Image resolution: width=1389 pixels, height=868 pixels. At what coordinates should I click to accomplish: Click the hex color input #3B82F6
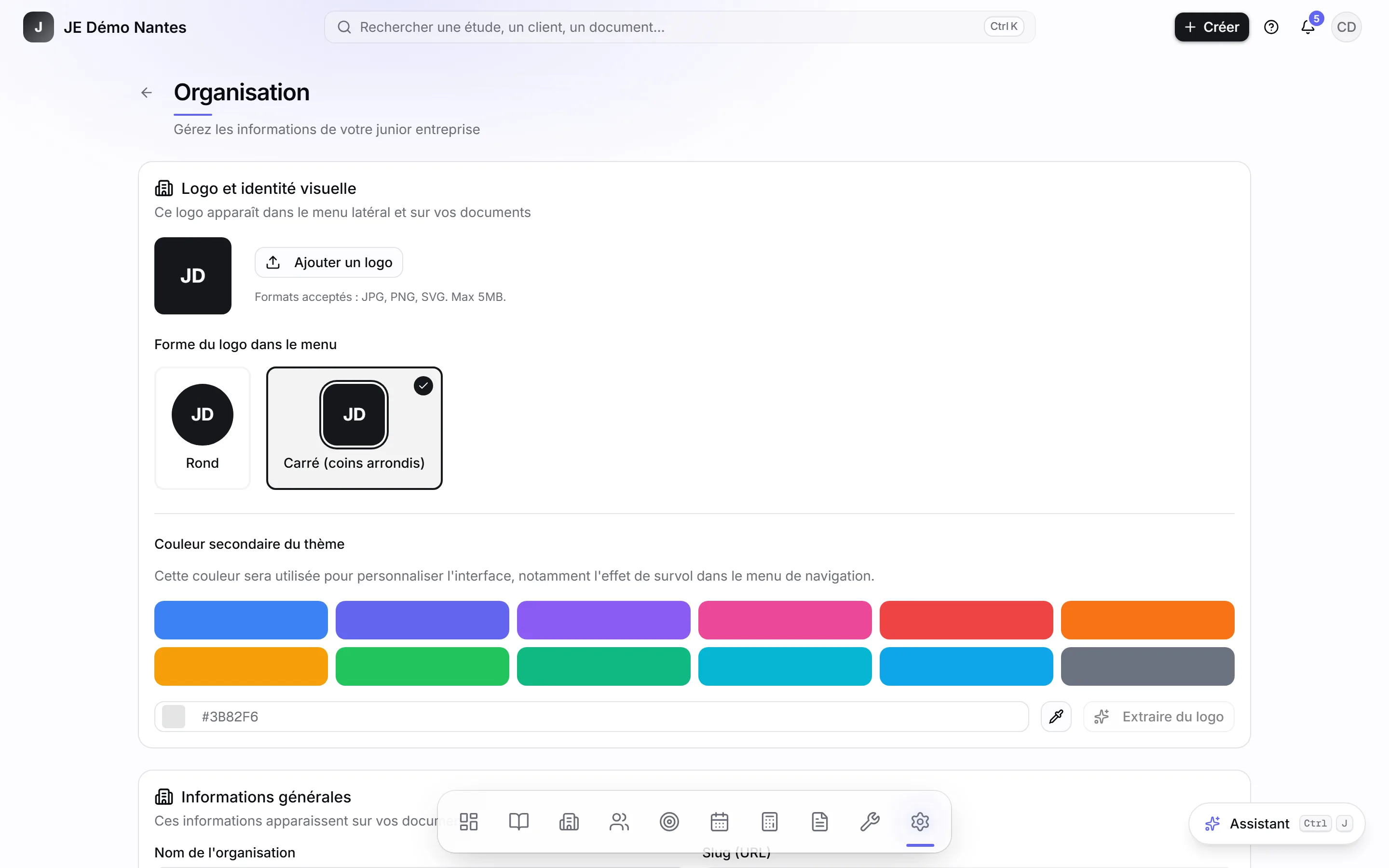[x=591, y=717]
